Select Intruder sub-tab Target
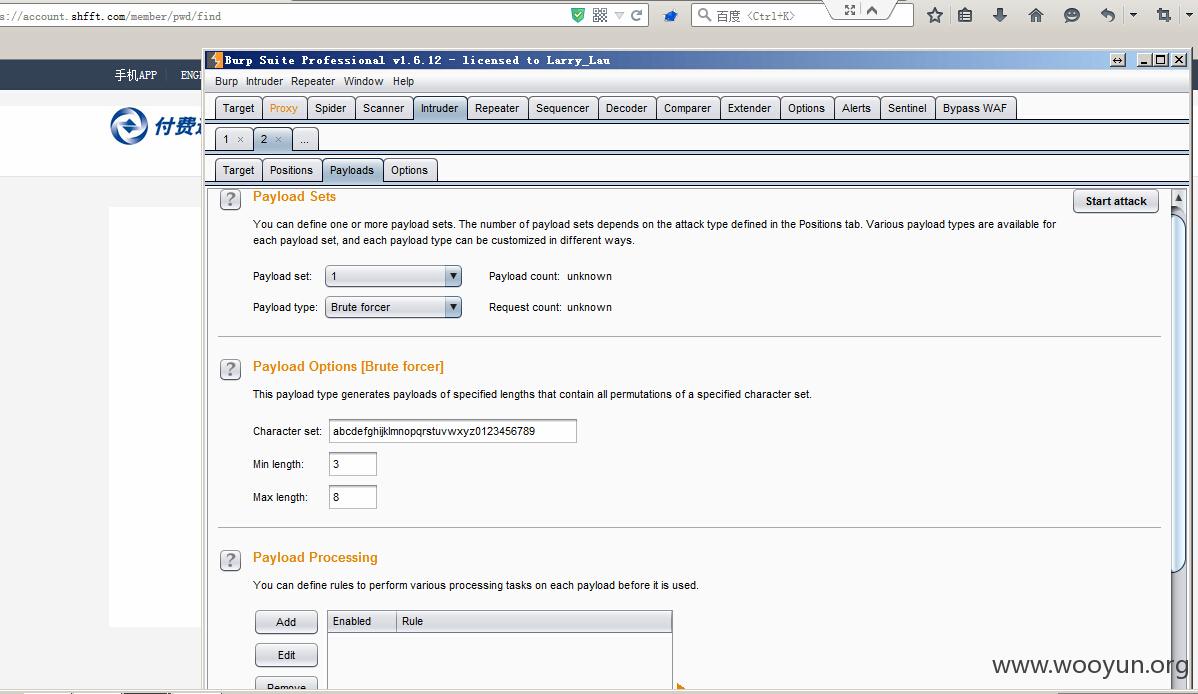Viewport: 1198px width, 694px height. pos(238,170)
